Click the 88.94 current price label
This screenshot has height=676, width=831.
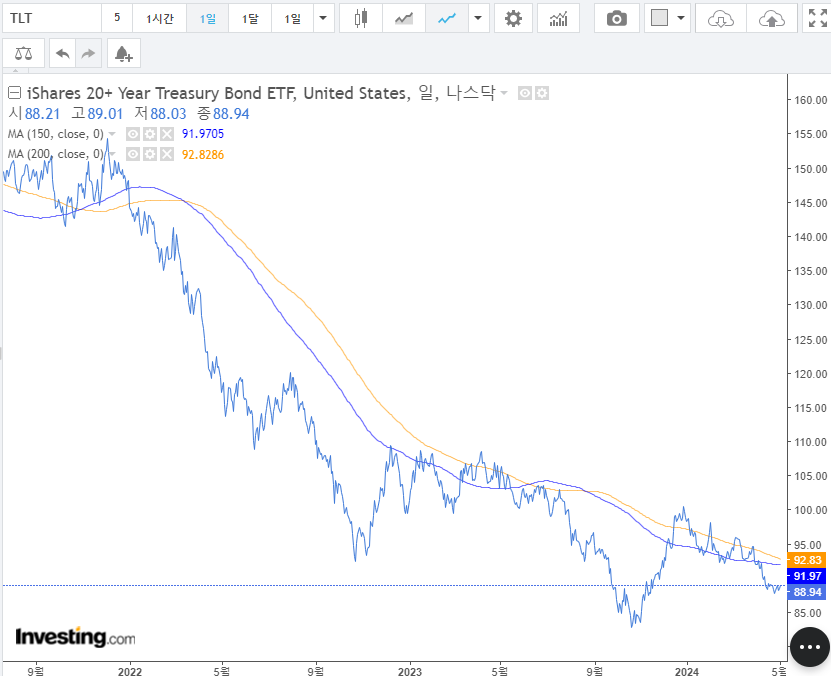tap(807, 592)
